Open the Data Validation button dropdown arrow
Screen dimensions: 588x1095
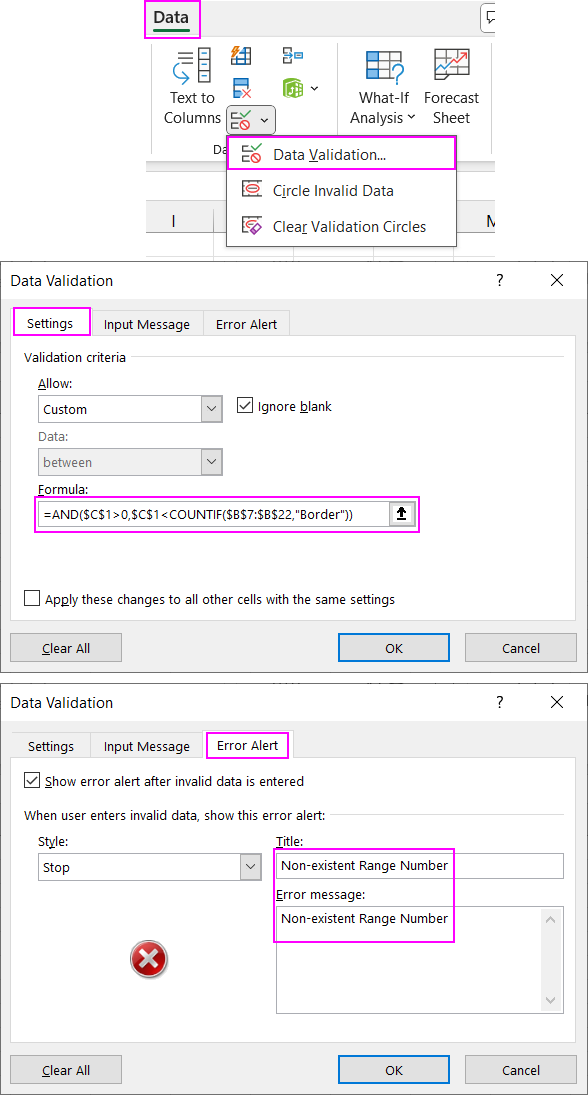click(264, 120)
